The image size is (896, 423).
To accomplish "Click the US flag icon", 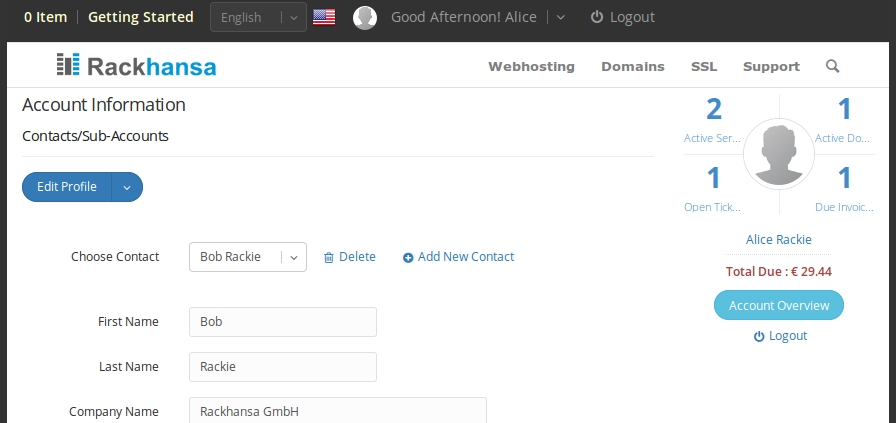I will coord(324,17).
